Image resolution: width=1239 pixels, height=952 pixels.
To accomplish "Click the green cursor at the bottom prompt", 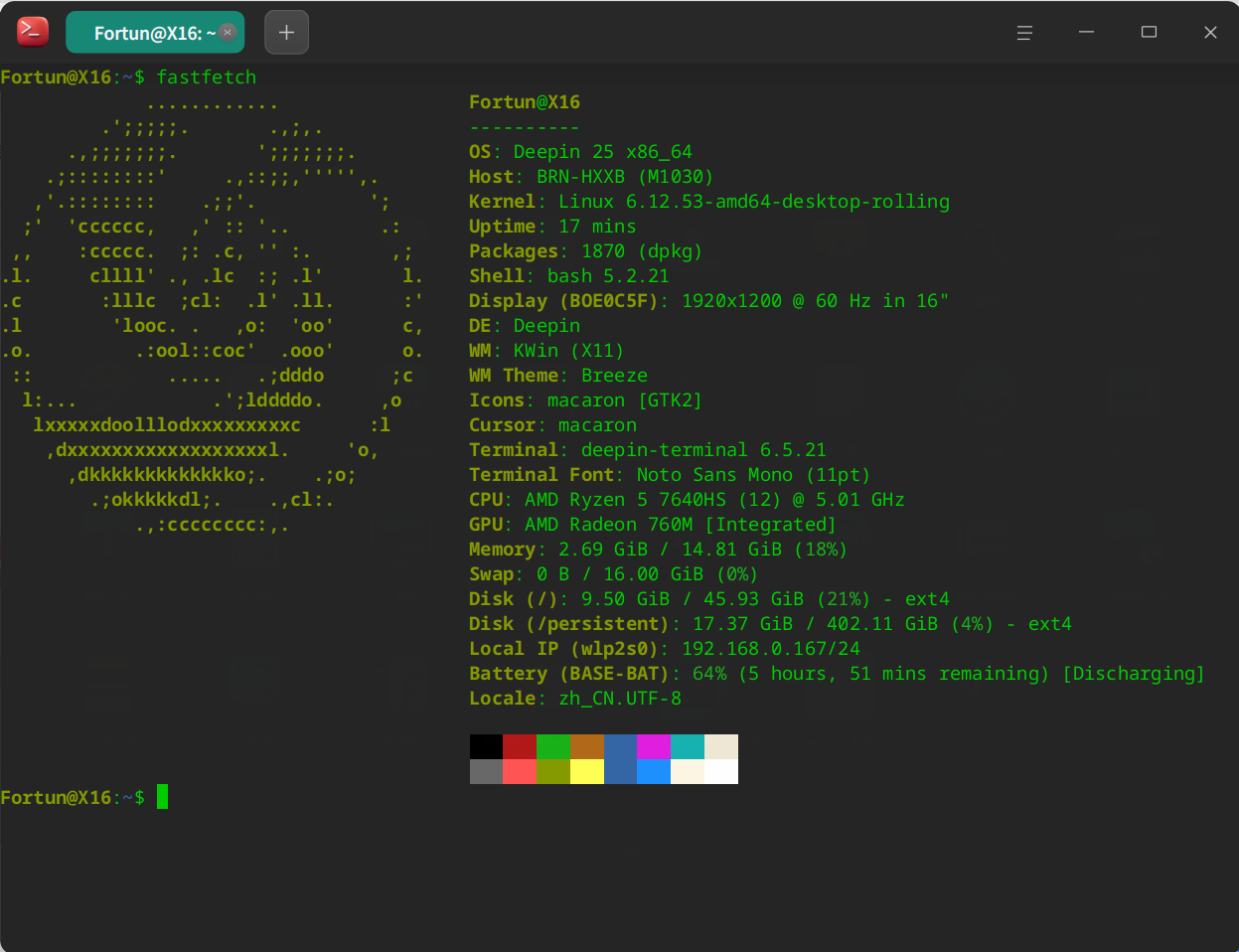I will pyautogui.click(x=162, y=797).
